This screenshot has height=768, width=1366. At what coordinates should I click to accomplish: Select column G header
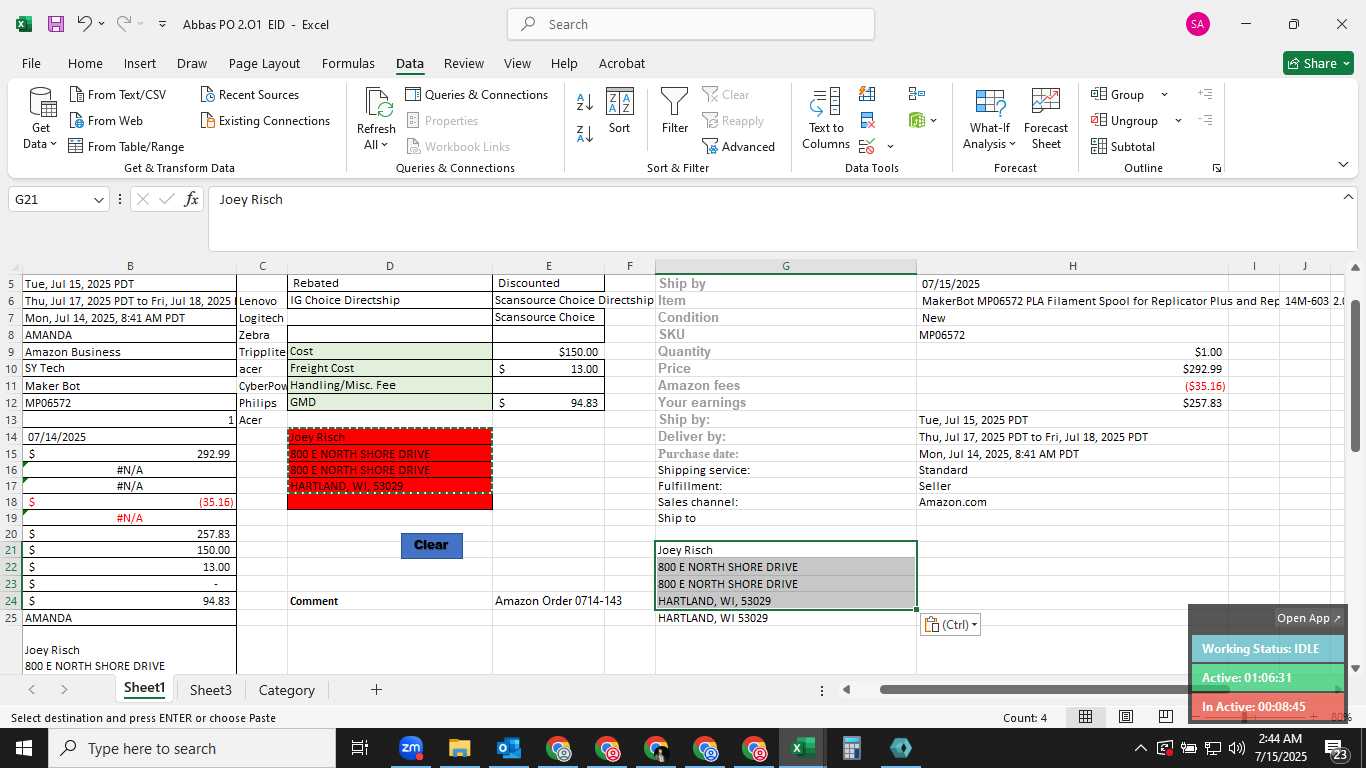pos(786,266)
